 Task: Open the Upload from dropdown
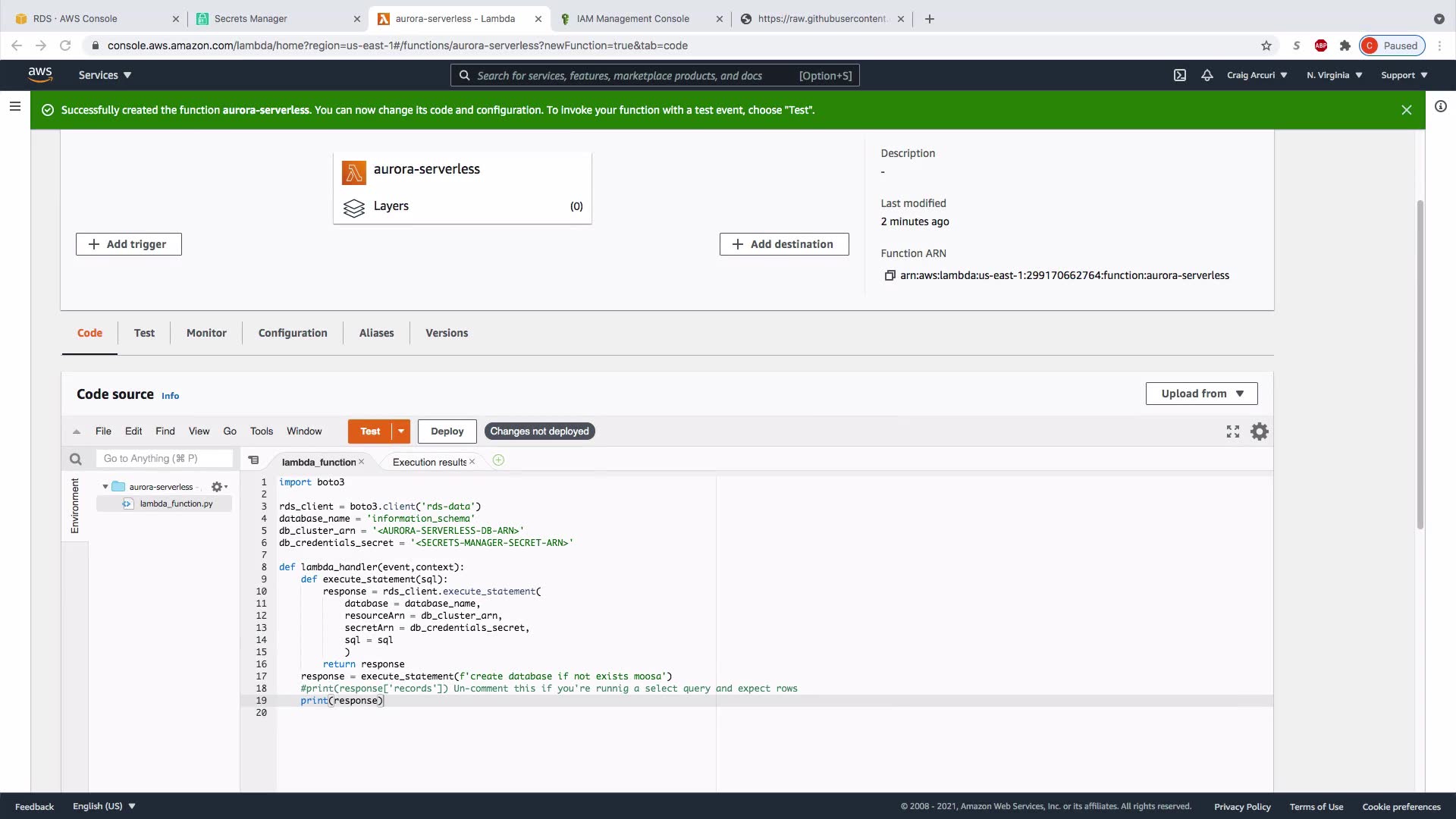tap(1201, 394)
